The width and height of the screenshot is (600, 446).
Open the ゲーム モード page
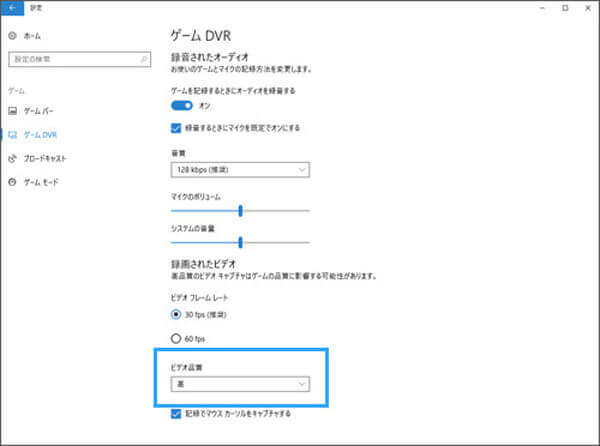pyautogui.click(x=41, y=182)
